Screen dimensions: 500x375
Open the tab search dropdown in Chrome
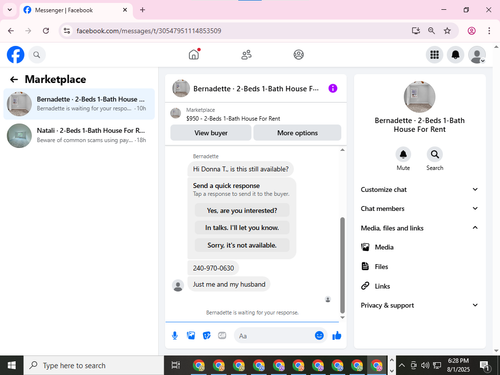10,10
